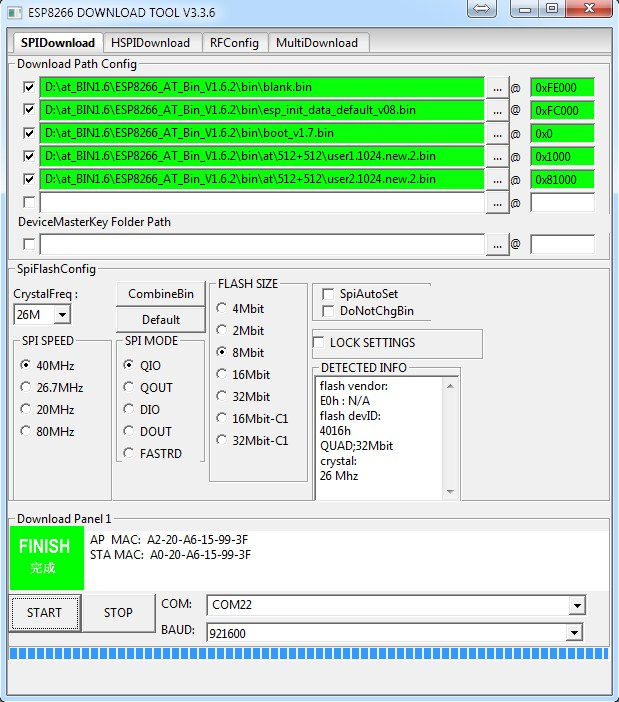Click the green FINISH status indicator
Viewport: 619px width, 702px height.
(47, 558)
